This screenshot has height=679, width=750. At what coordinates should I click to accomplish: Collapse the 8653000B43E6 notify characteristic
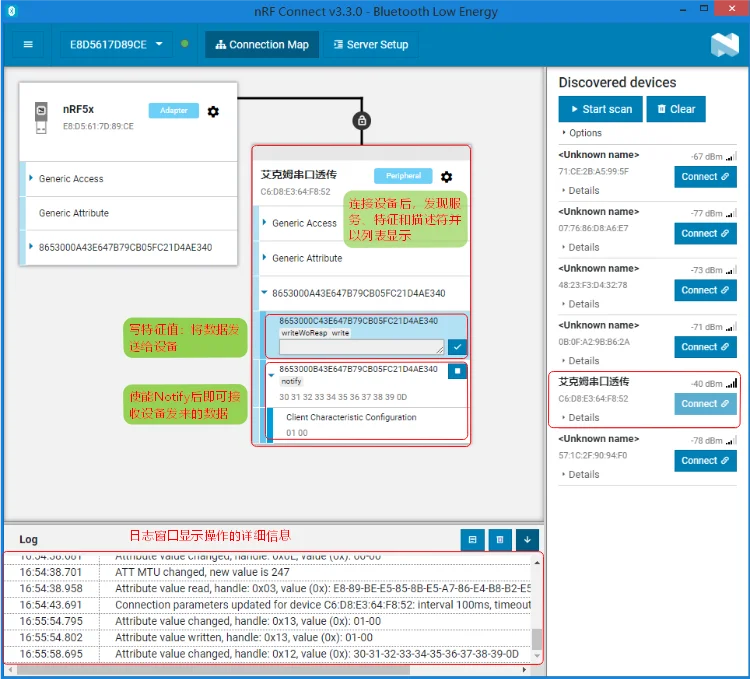pyautogui.click(x=271, y=375)
